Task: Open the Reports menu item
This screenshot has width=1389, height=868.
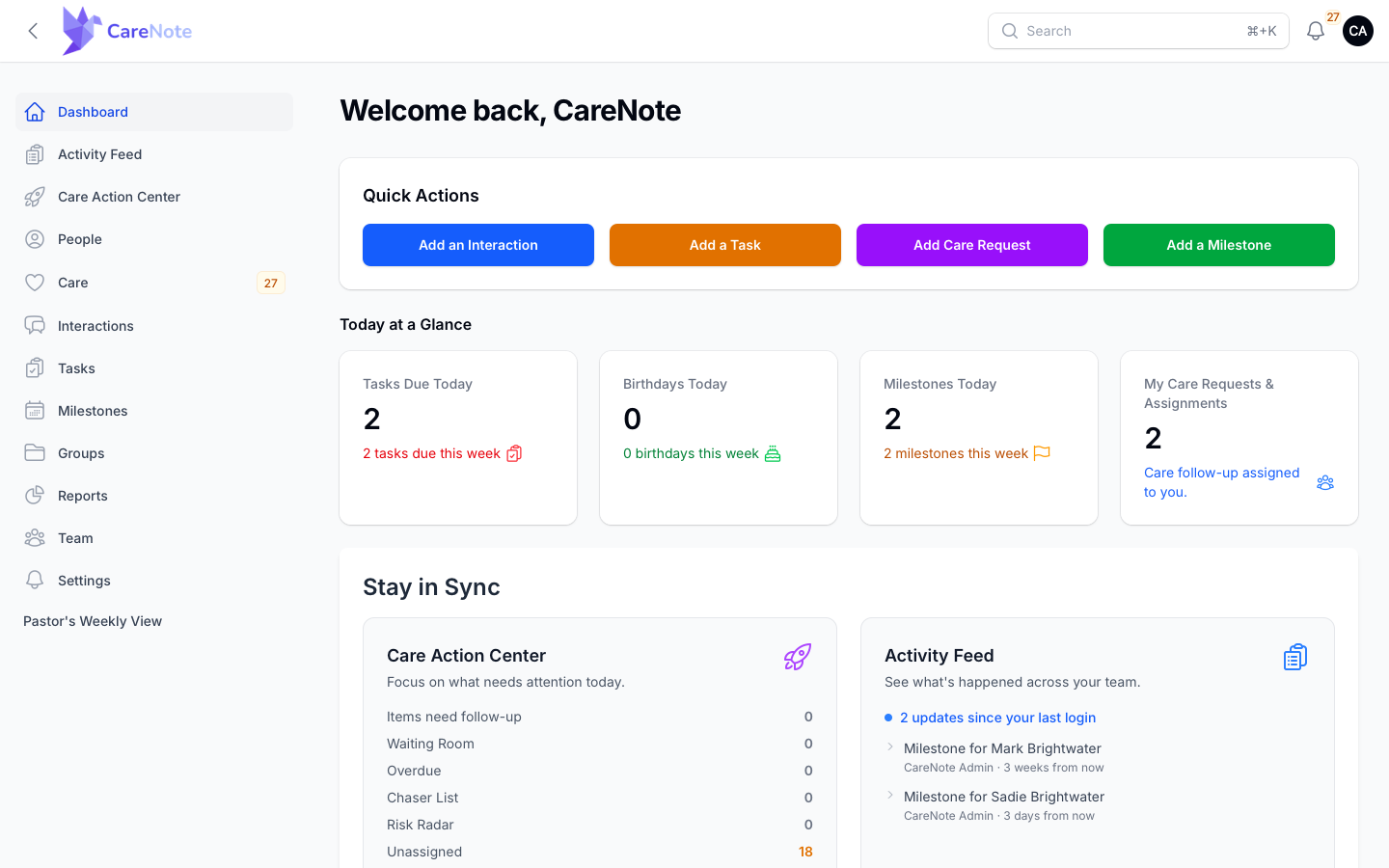Action: click(154, 496)
